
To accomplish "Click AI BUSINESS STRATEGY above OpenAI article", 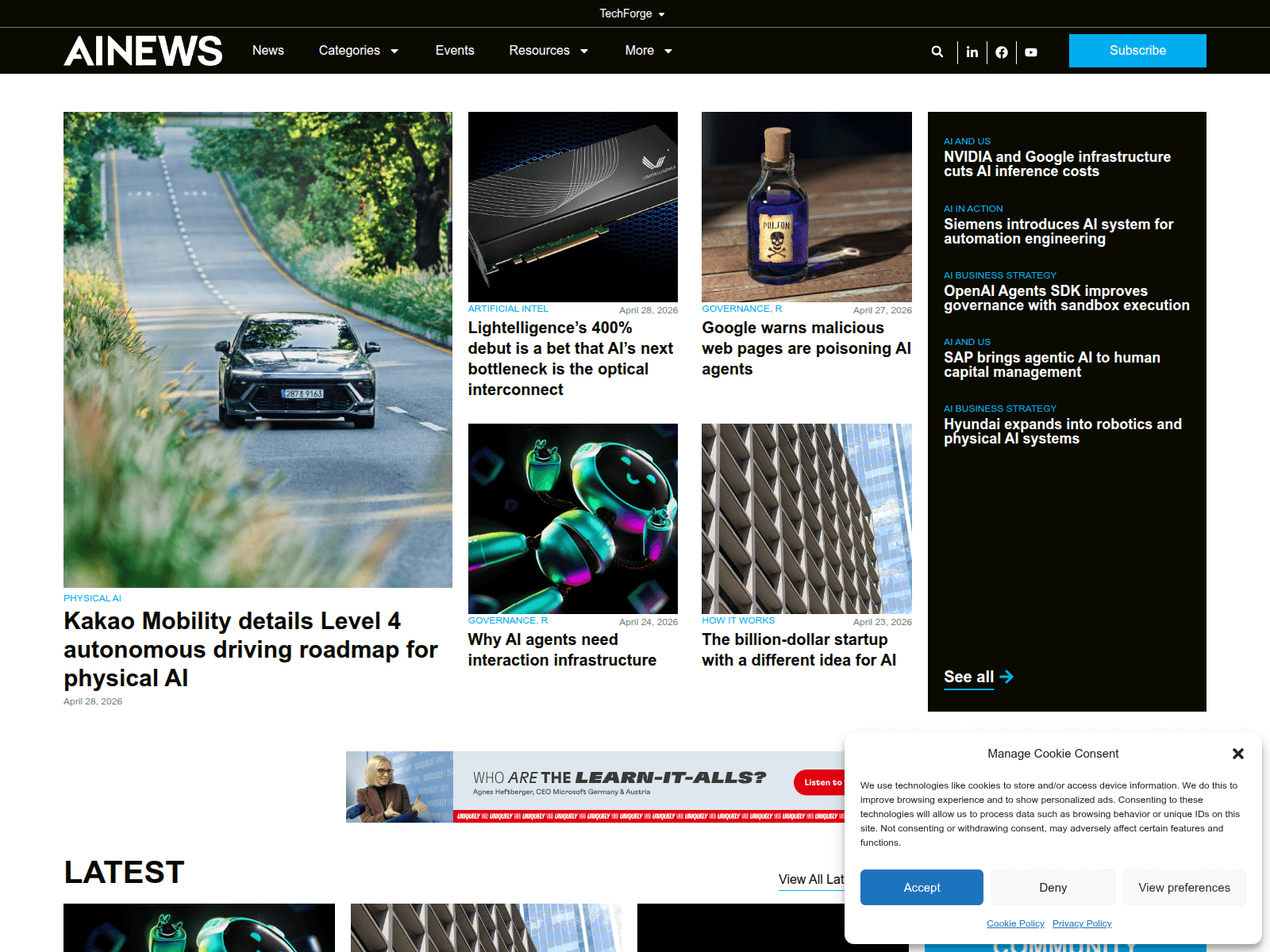I will pyautogui.click(x=1000, y=275).
